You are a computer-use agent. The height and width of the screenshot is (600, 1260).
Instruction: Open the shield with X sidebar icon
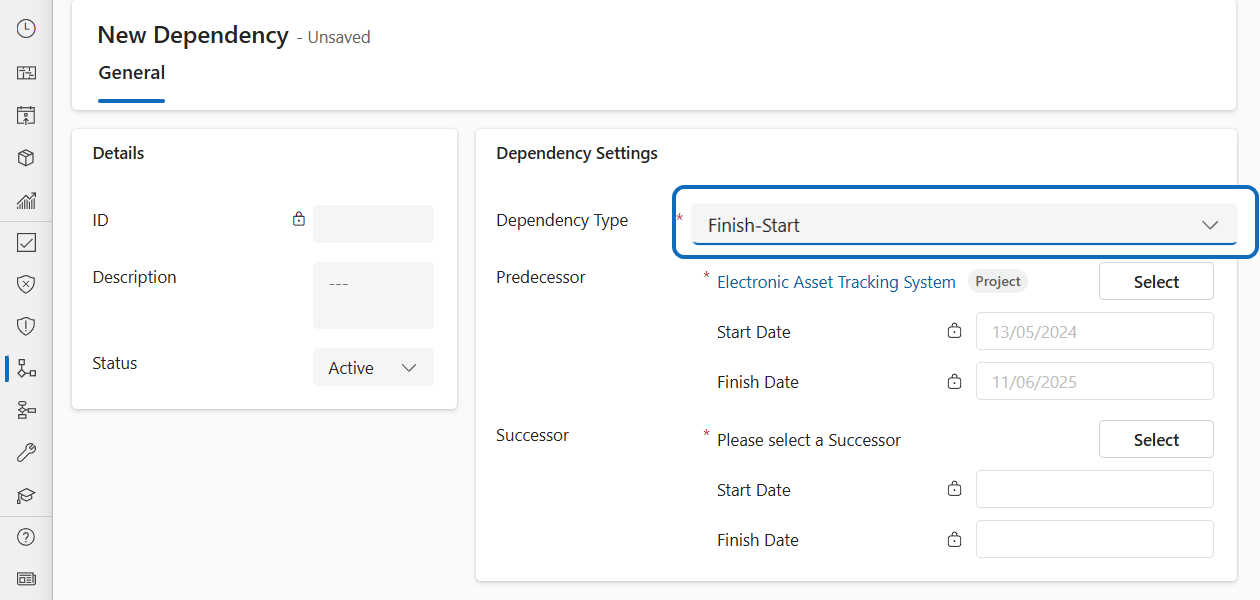(26, 284)
